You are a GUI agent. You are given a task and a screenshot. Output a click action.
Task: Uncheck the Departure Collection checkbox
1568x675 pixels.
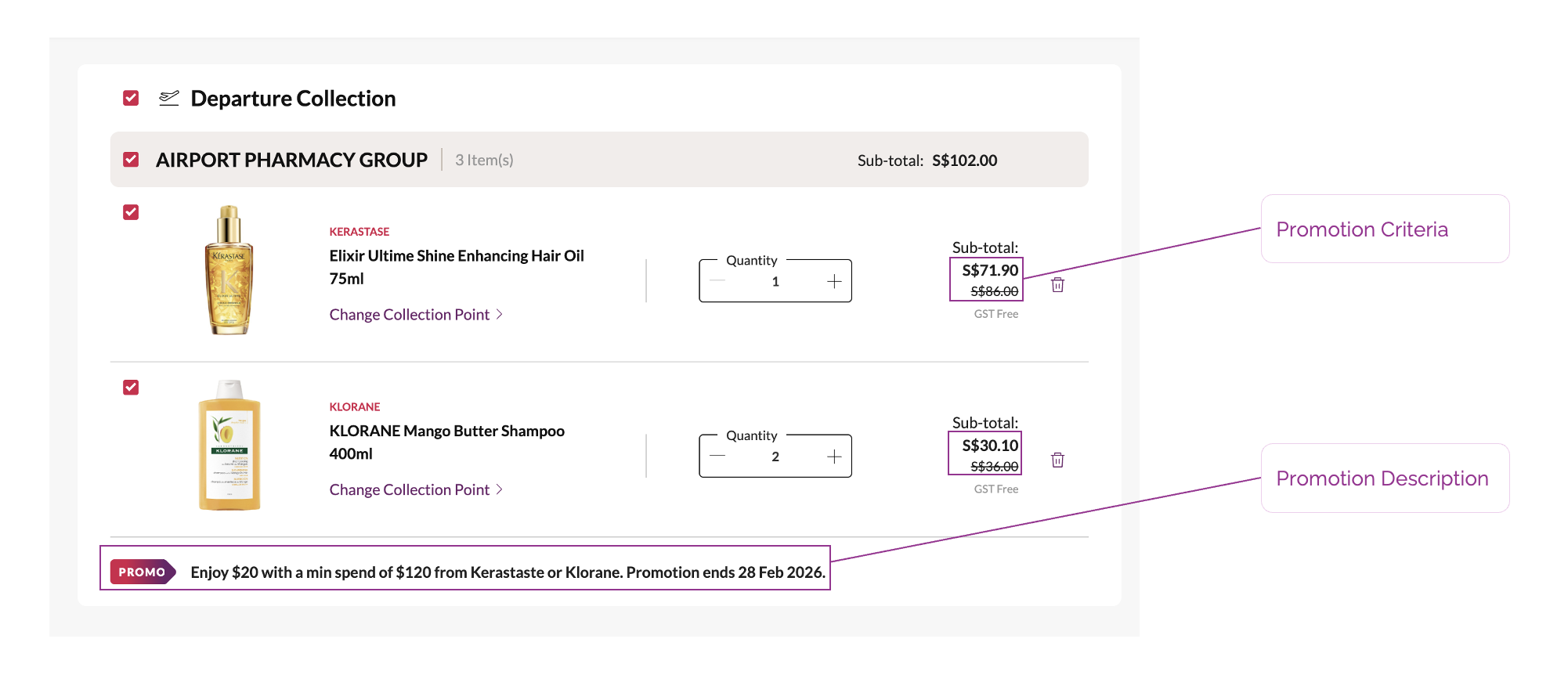(131, 98)
